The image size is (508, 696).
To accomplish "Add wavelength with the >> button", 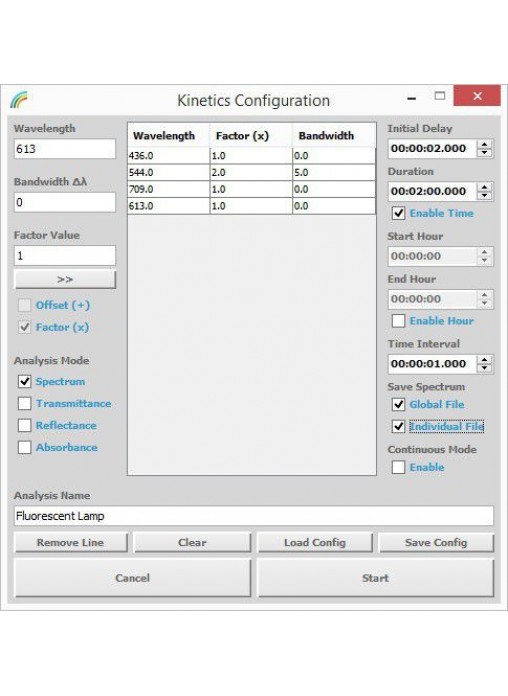I will [65, 280].
